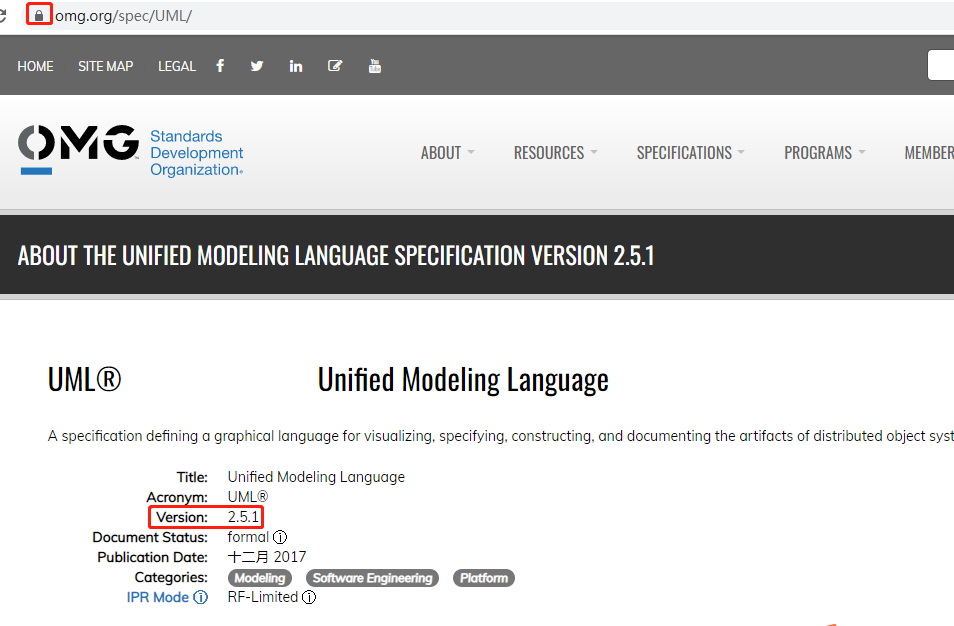Click the Software Engineering category tag

(x=372, y=578)
